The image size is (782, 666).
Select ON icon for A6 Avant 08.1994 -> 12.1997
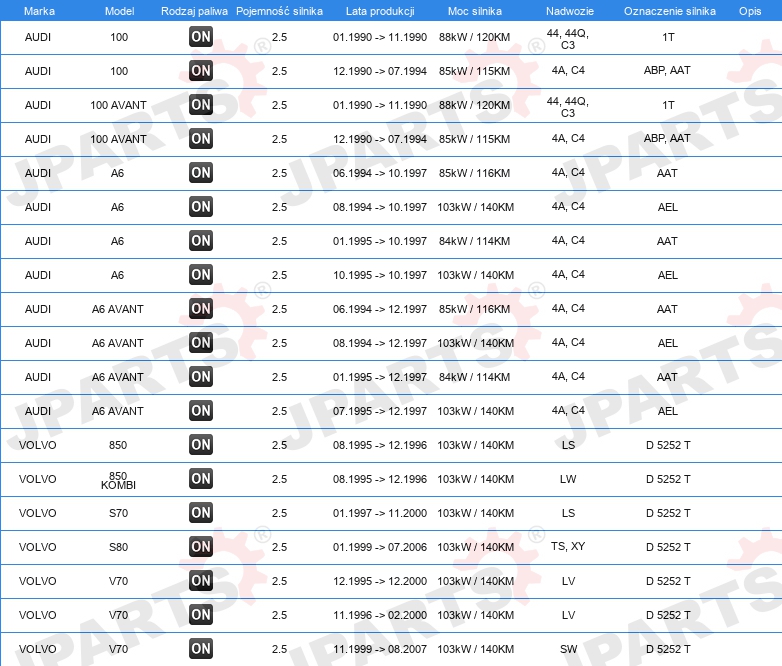pos(201,342)
